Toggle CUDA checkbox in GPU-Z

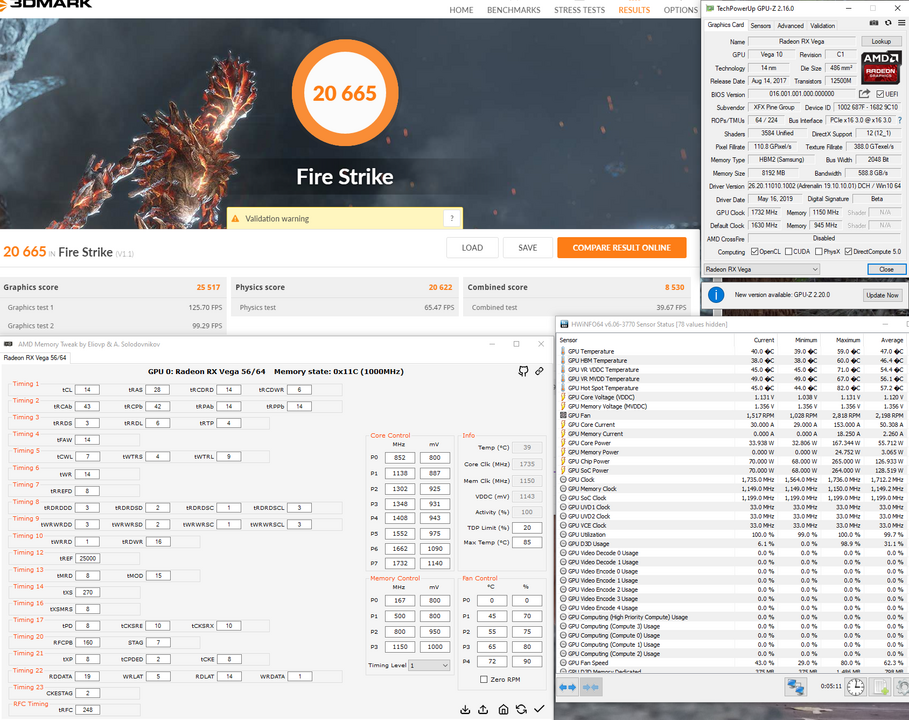tap(788, 252)
